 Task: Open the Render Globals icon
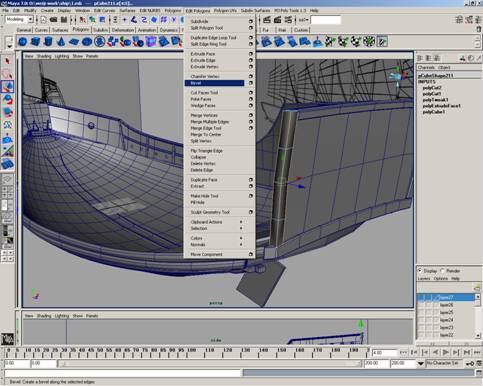click(x=288, y=20)
